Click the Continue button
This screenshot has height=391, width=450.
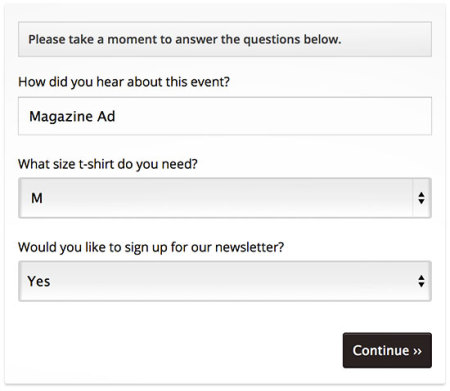[387, 350]
